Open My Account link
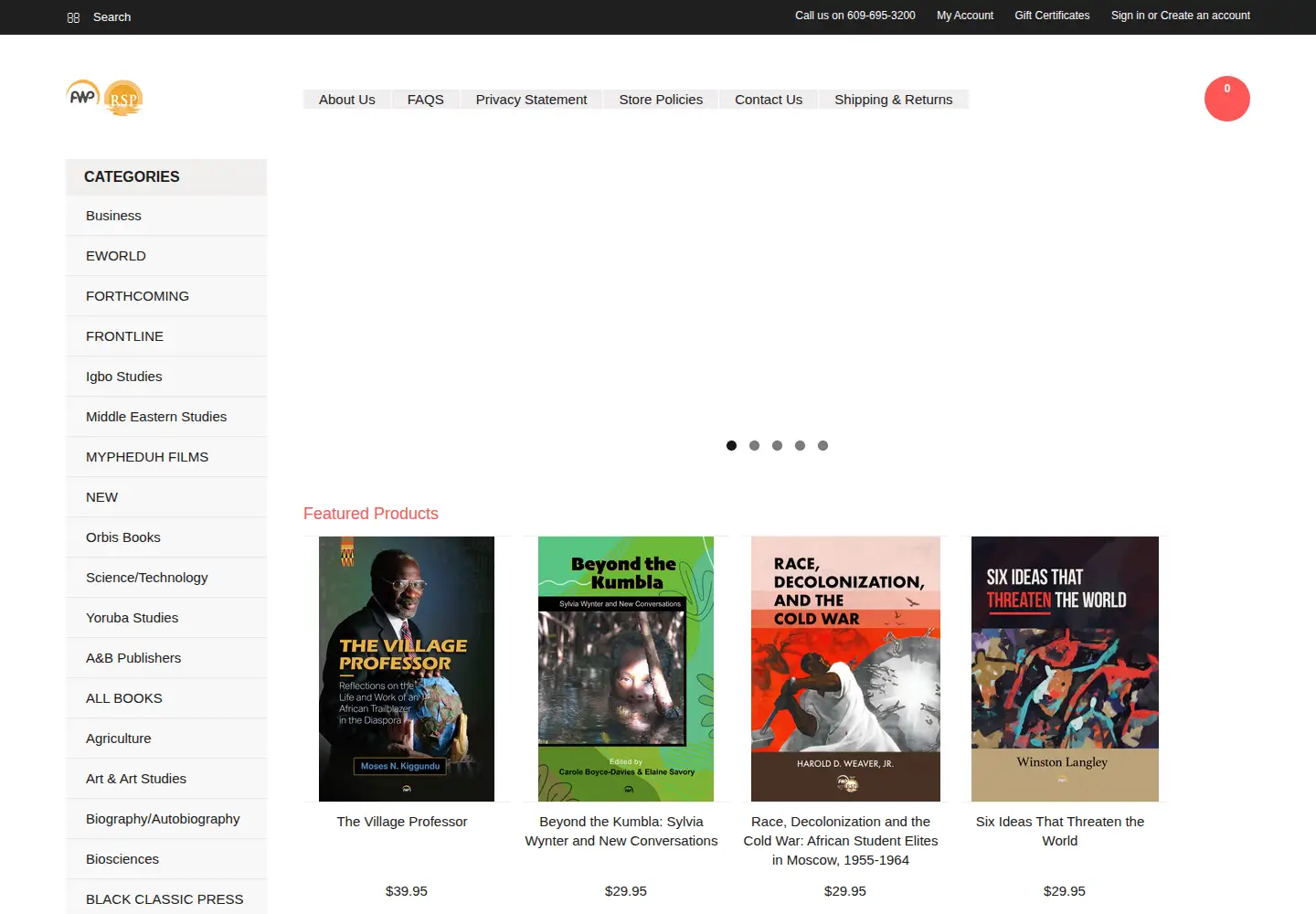1316x914 pixels. pyautogui.click(x=965, y=16)
